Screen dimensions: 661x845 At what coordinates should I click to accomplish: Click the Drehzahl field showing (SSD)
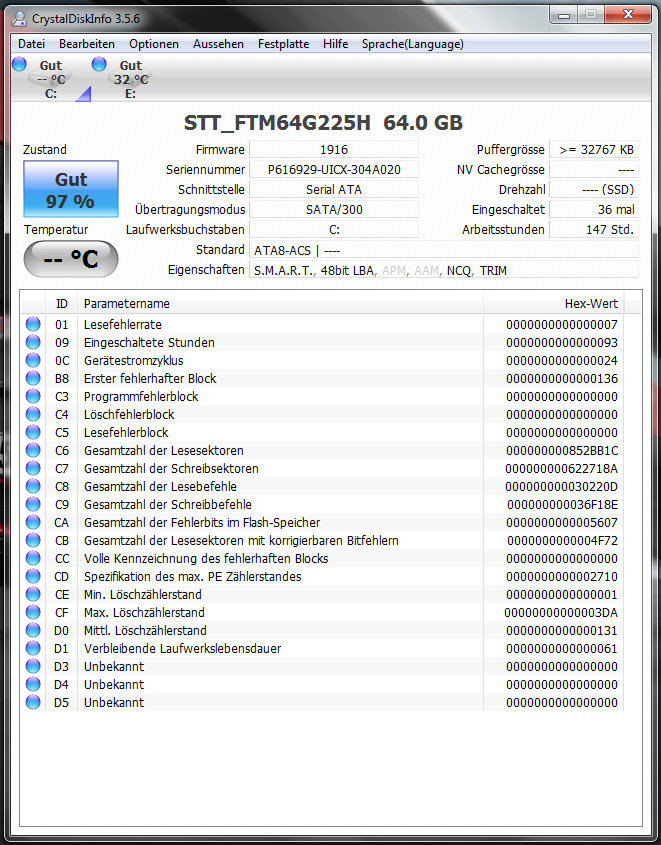(x=594, y=189)
